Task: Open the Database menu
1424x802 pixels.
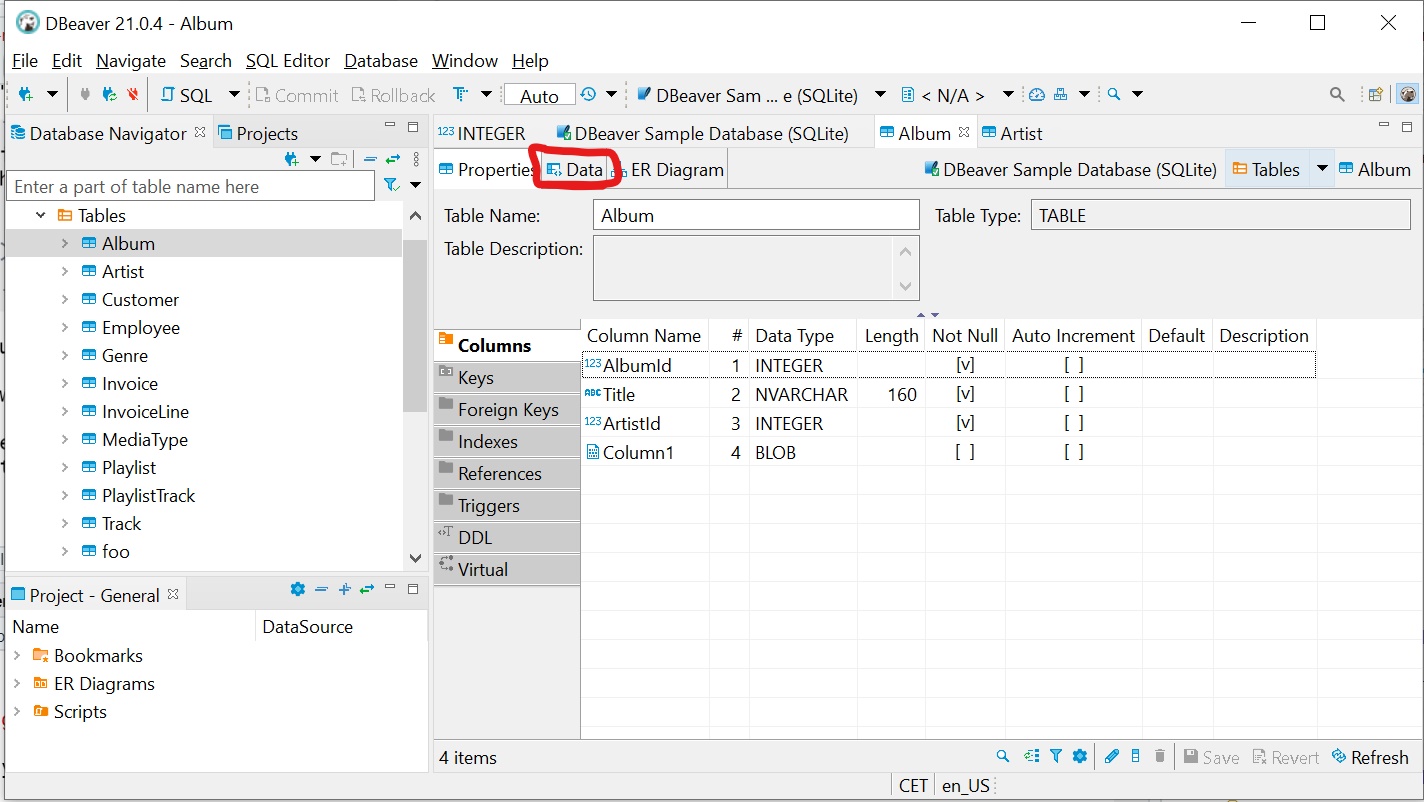Action: pyautogui.click(x=381, y=61)
